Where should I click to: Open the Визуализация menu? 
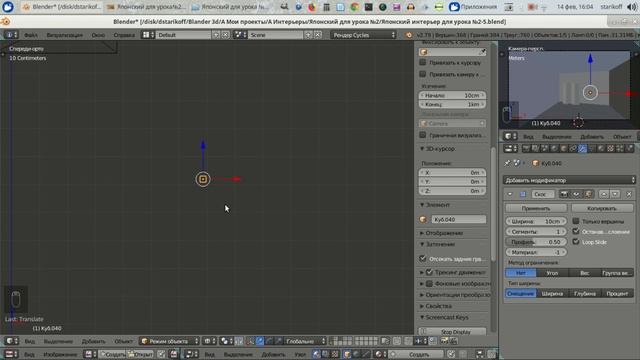pos(64,35)
